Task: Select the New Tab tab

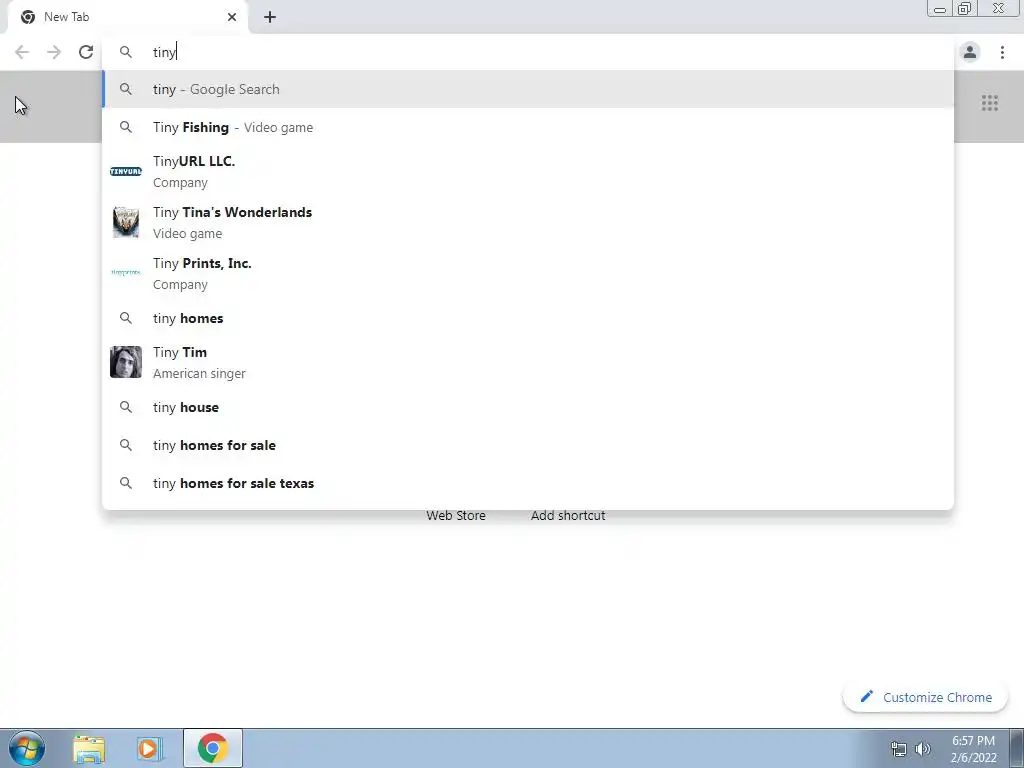Action: [127, 17]
